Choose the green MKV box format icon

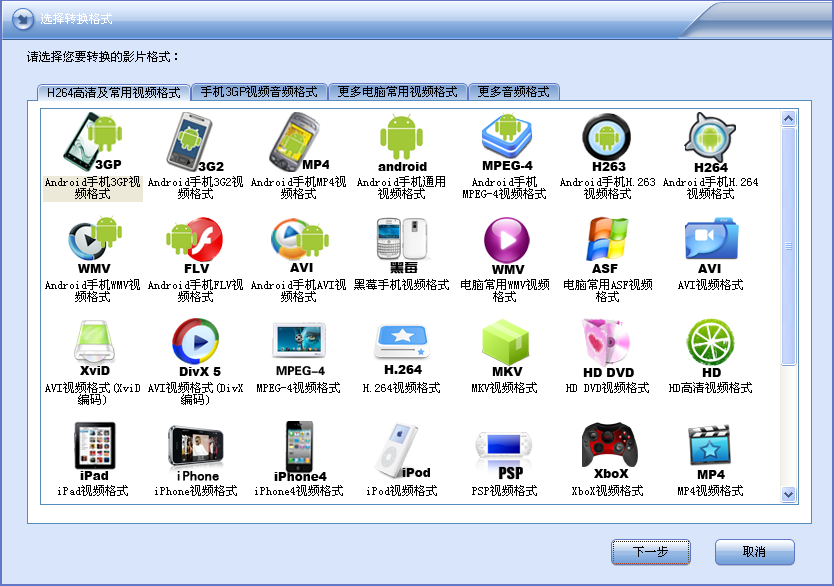(x=505, y=348)
